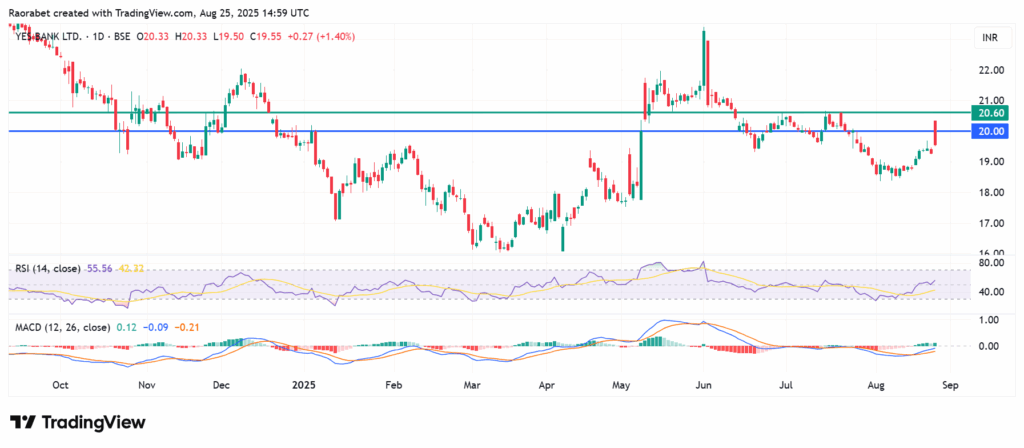Click the 19.00 price axis label
The width and height of the screenshot is (1024, 448).
(x=991, y=161)
